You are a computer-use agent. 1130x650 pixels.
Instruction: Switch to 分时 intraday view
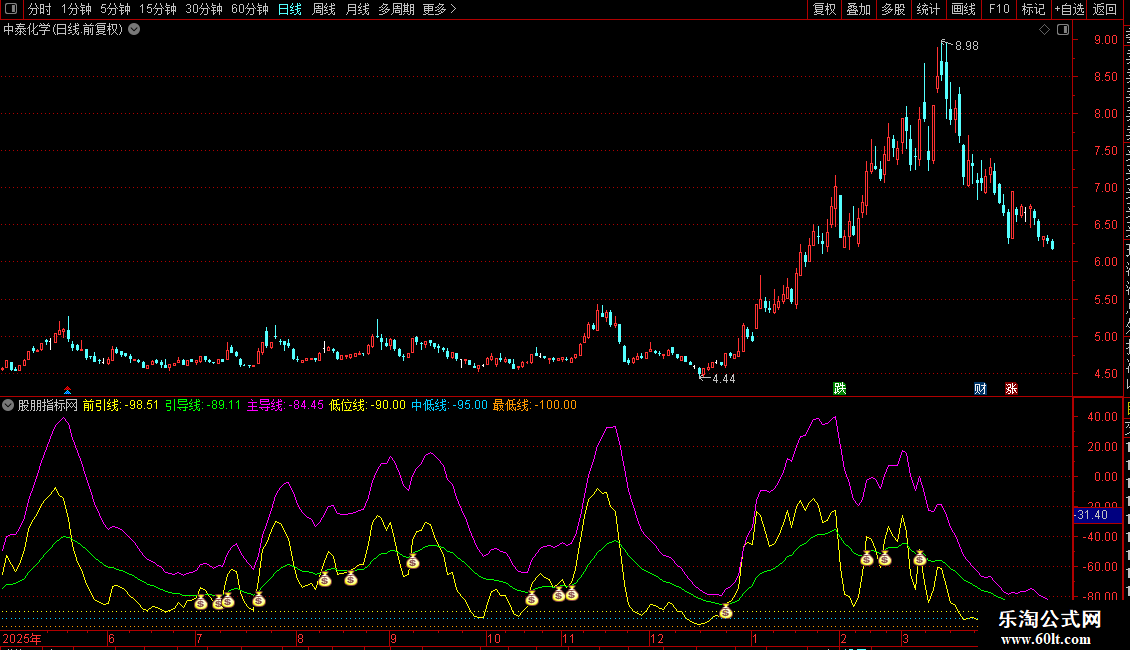click(40, 9)
